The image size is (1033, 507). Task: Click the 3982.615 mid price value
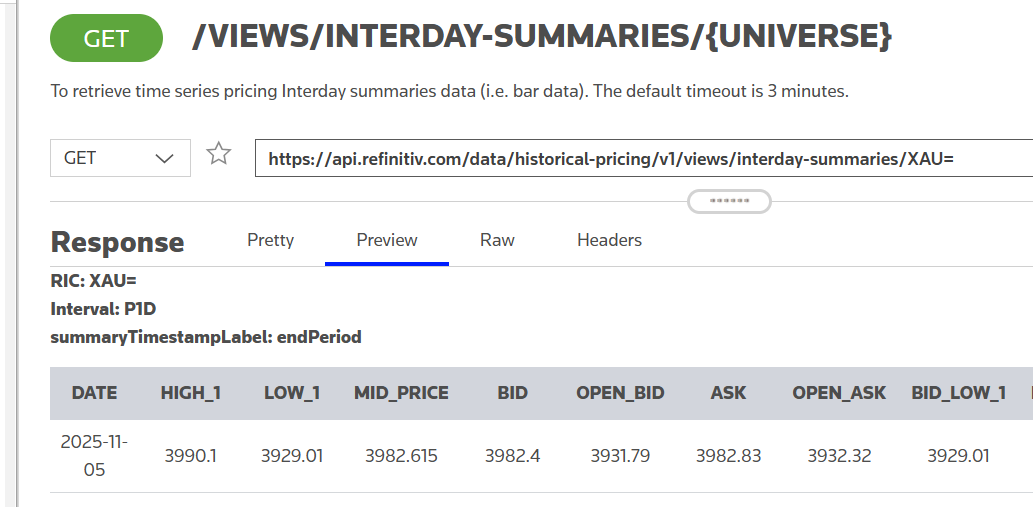(401, 456)
